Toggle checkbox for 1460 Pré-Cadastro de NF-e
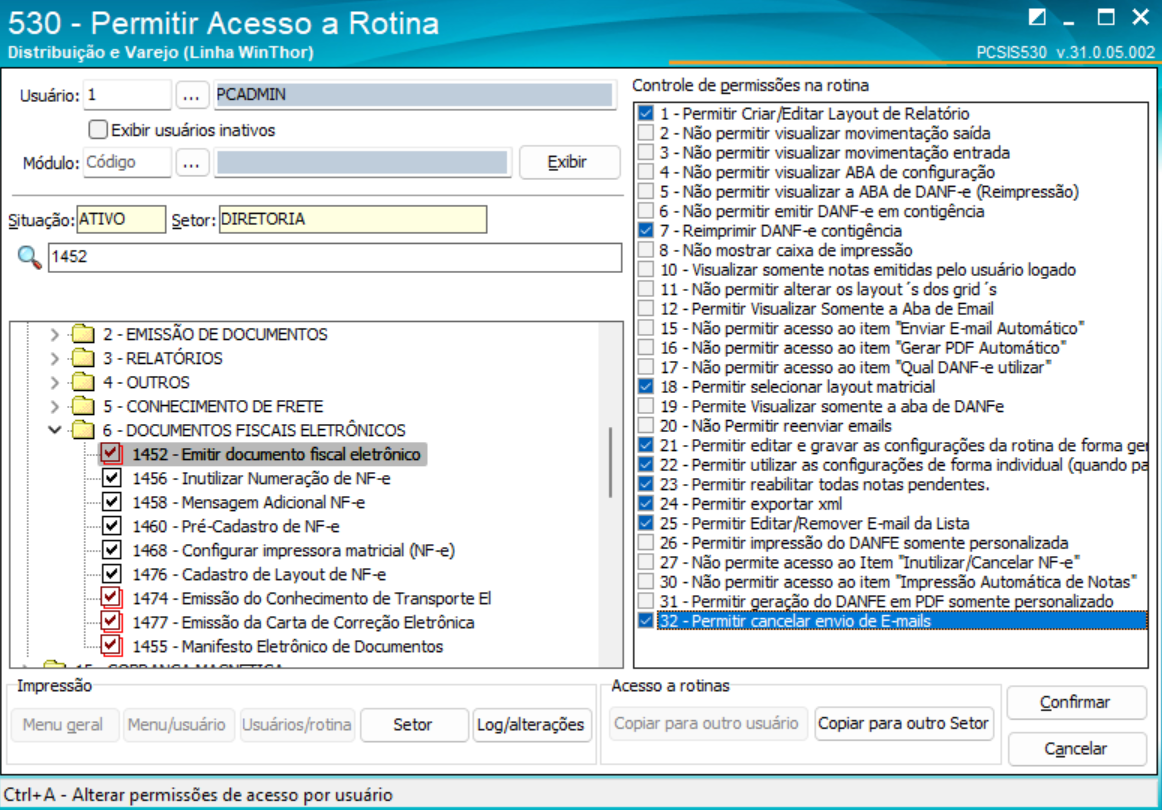The image size is (1162, 810). coord(111,525)
